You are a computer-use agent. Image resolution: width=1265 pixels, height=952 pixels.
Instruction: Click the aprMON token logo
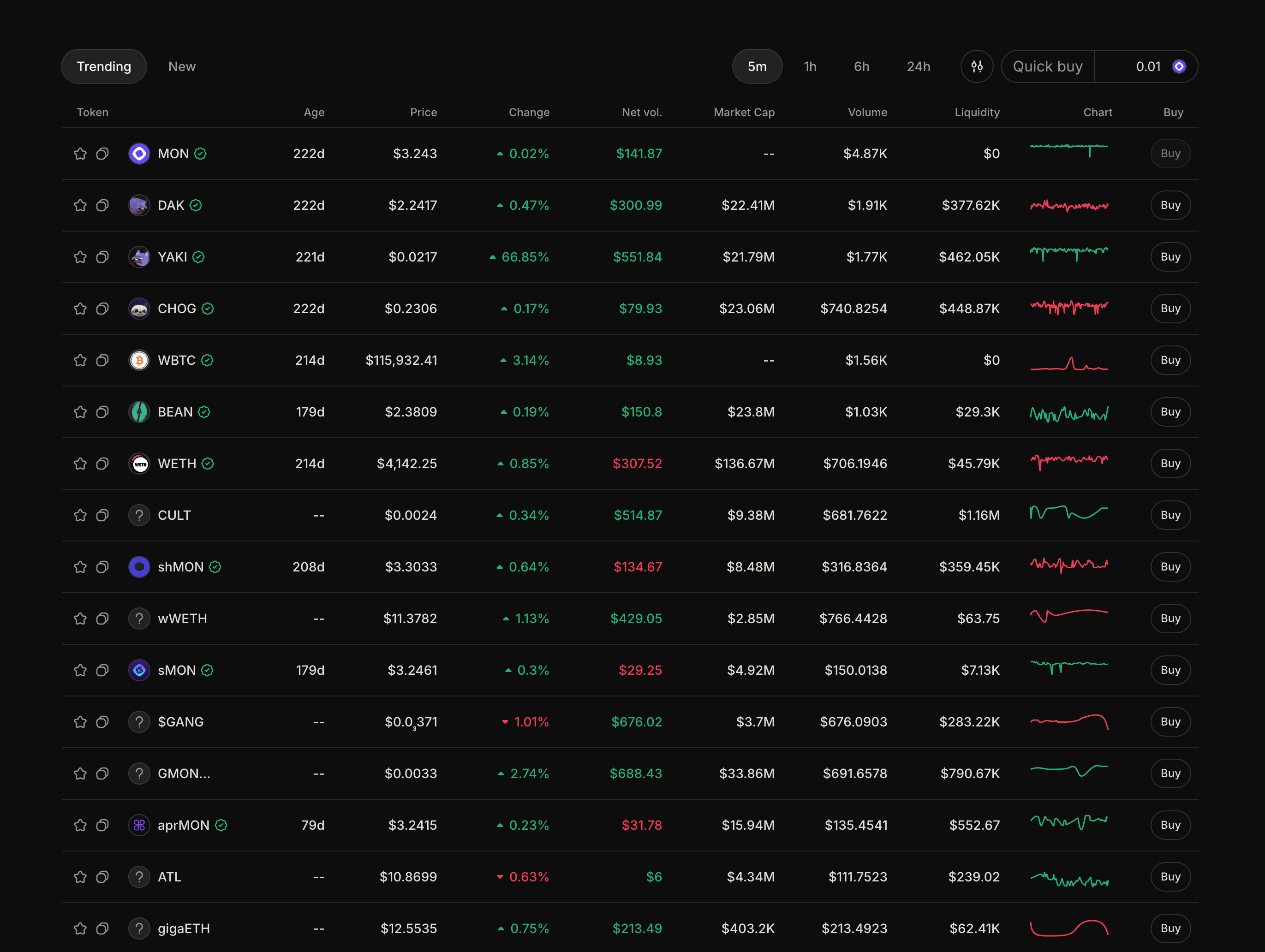point(139,825)
